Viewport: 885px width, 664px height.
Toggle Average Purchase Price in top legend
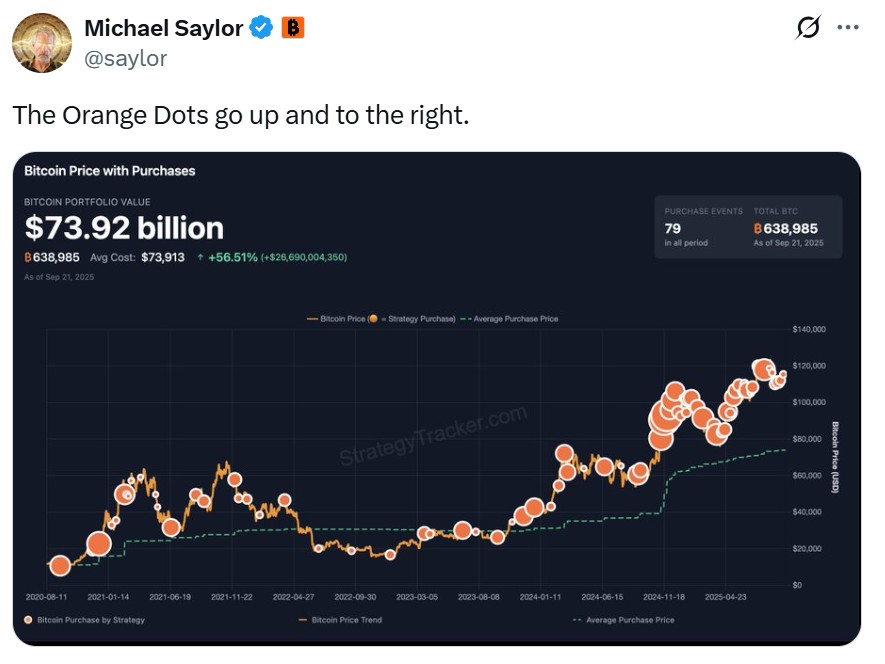tap(509, 319)
